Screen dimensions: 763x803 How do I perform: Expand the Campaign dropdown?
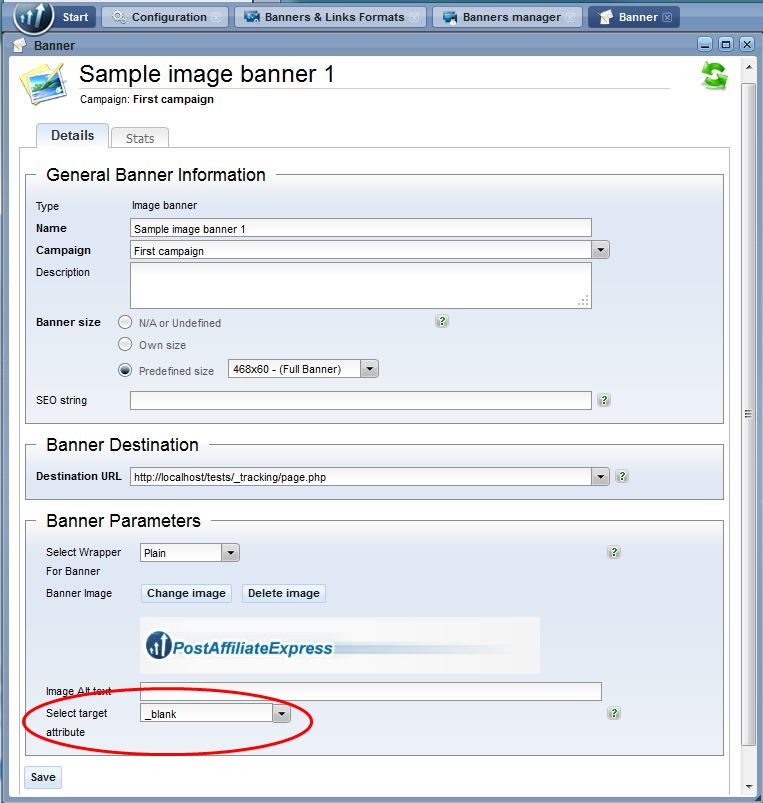tap(600, 250)
